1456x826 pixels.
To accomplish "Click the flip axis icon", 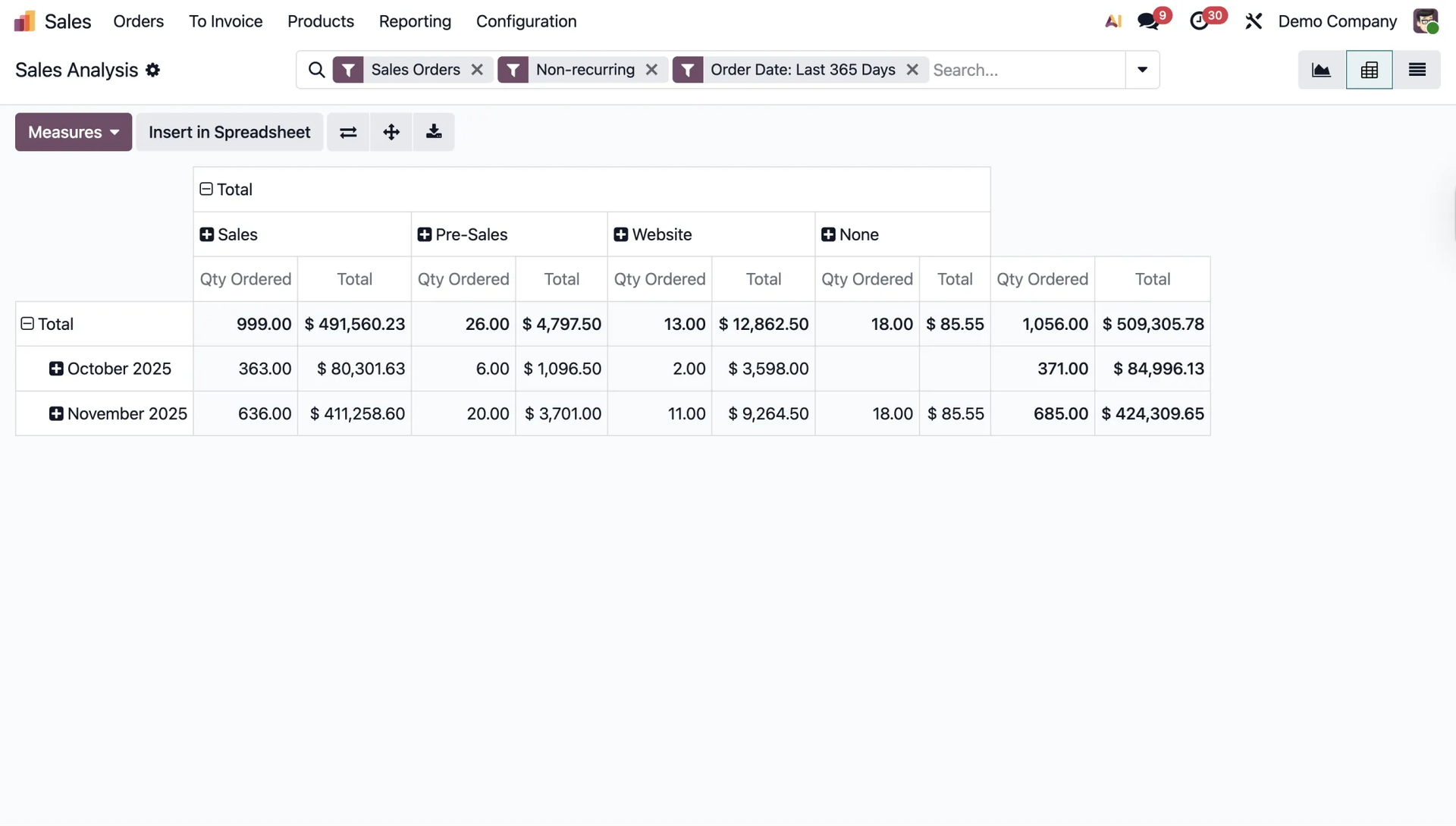I will pyautogui.click(x=348, y=132).
